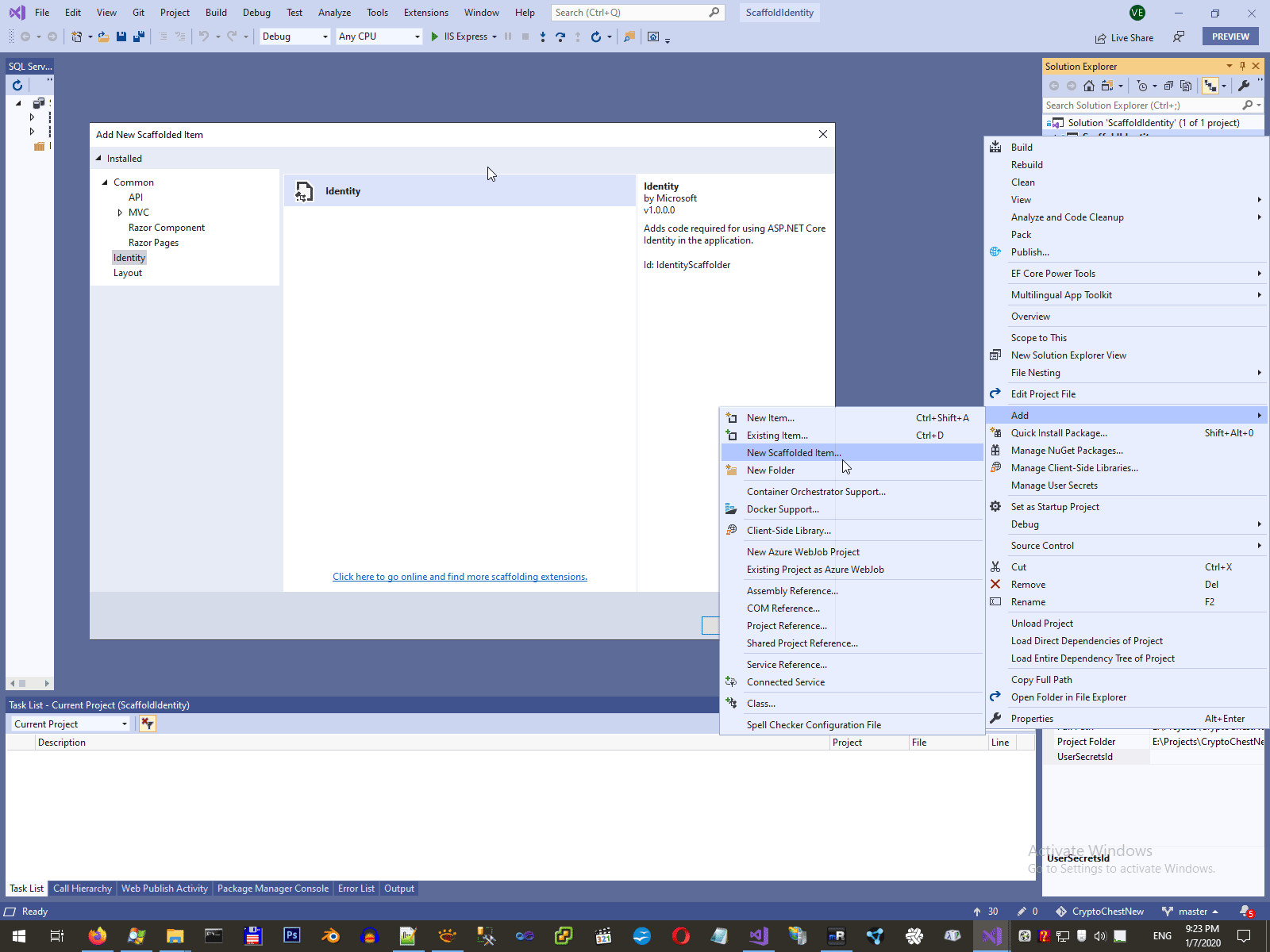Click in the Search (Ctrl+Q) box
Viewport: 1270px width, 952px height.
(637, 13)
